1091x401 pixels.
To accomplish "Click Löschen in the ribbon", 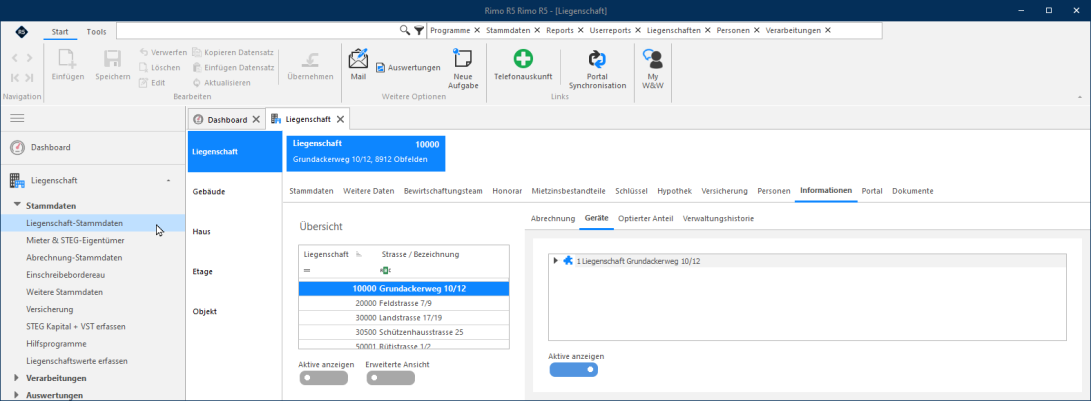I will click(159, 68).
